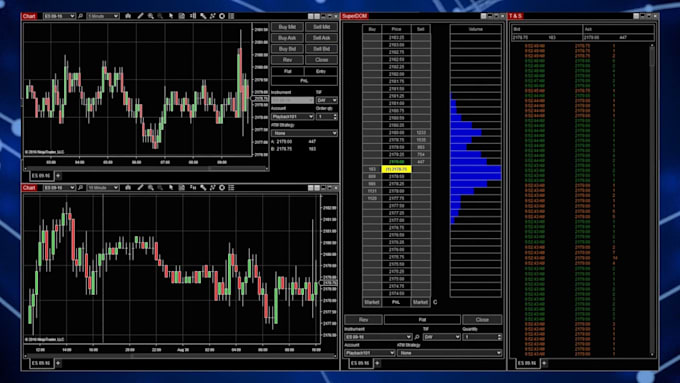Open bar type icon in bottom chart
This screenshot has height=383, width=680.
[128, 187]
